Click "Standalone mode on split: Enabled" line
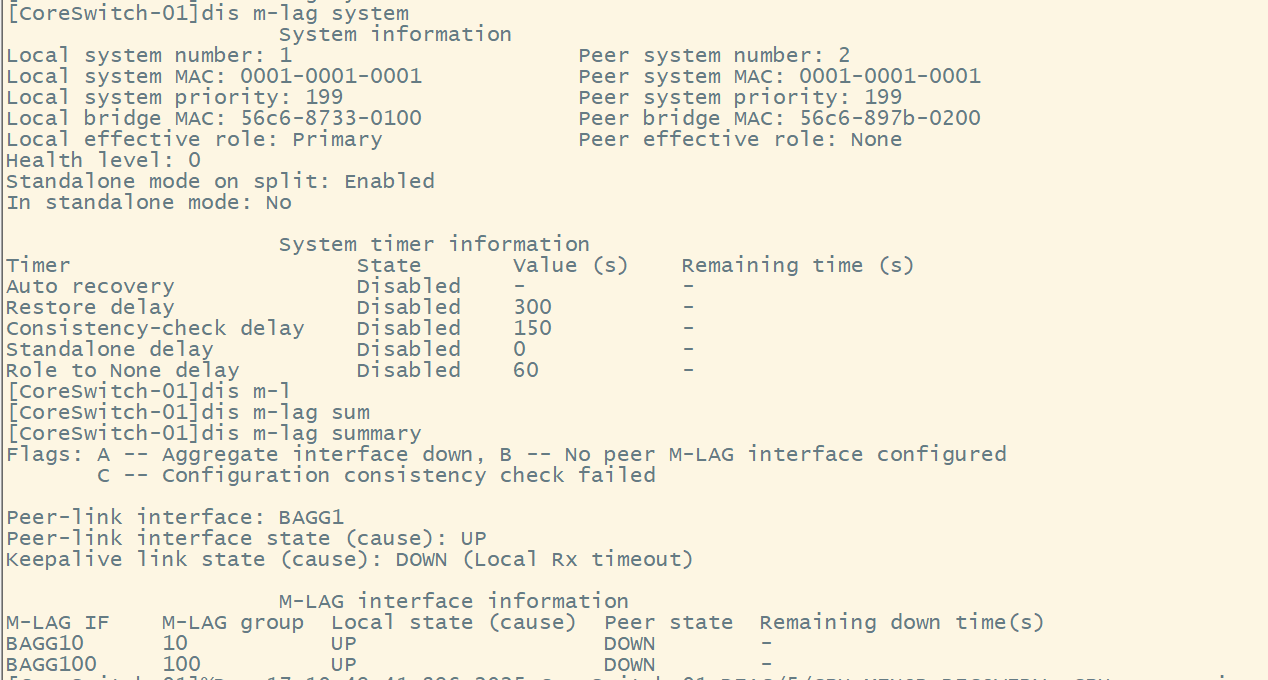This screenshot has width=1268, height=680. pyautogui.click(x=220, y=181)
